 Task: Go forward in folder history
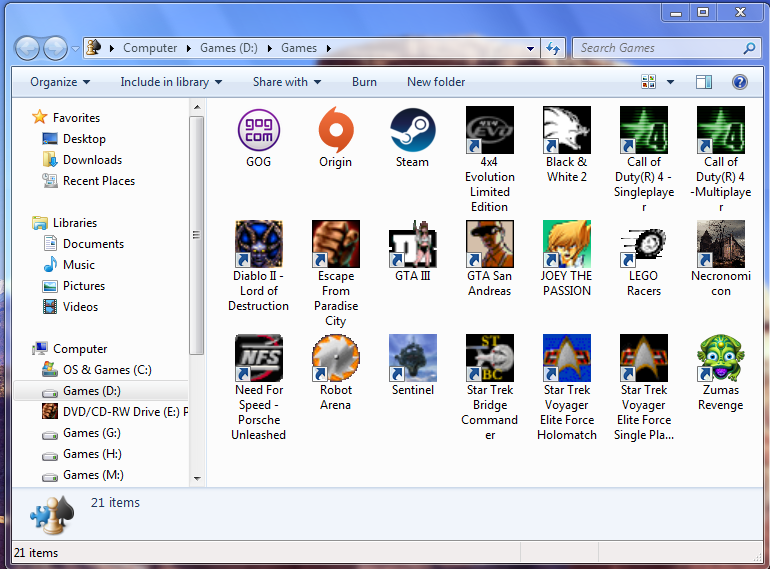click(x=55, y=48)
